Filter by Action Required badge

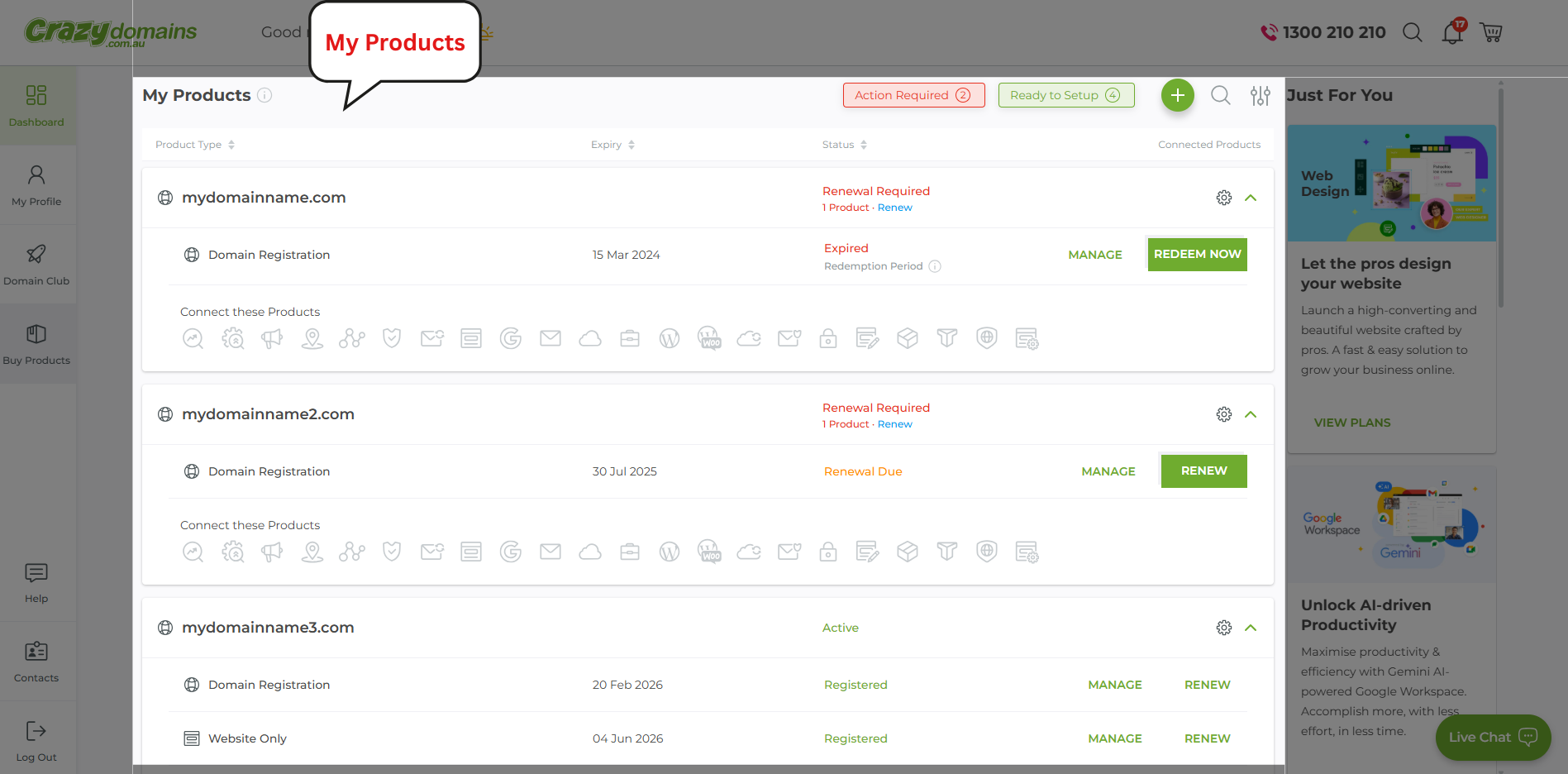click(914, 95)
